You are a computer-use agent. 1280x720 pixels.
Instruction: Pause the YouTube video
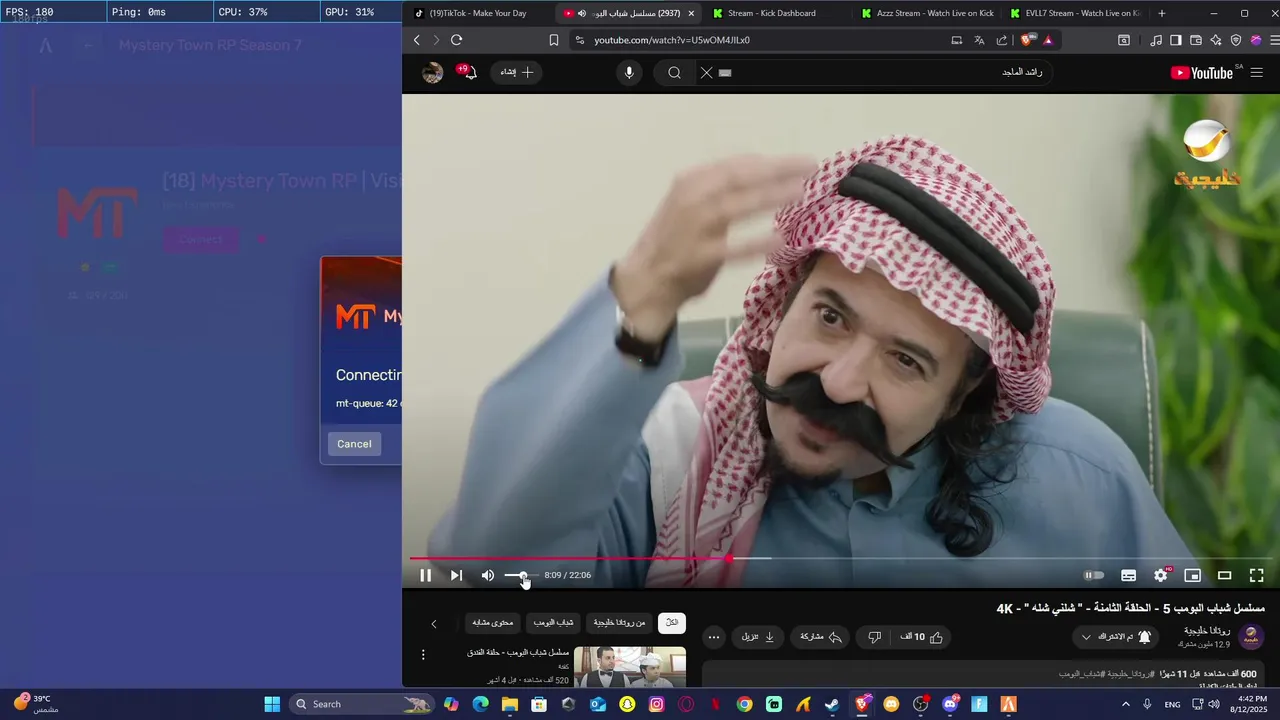coord(425,575)
